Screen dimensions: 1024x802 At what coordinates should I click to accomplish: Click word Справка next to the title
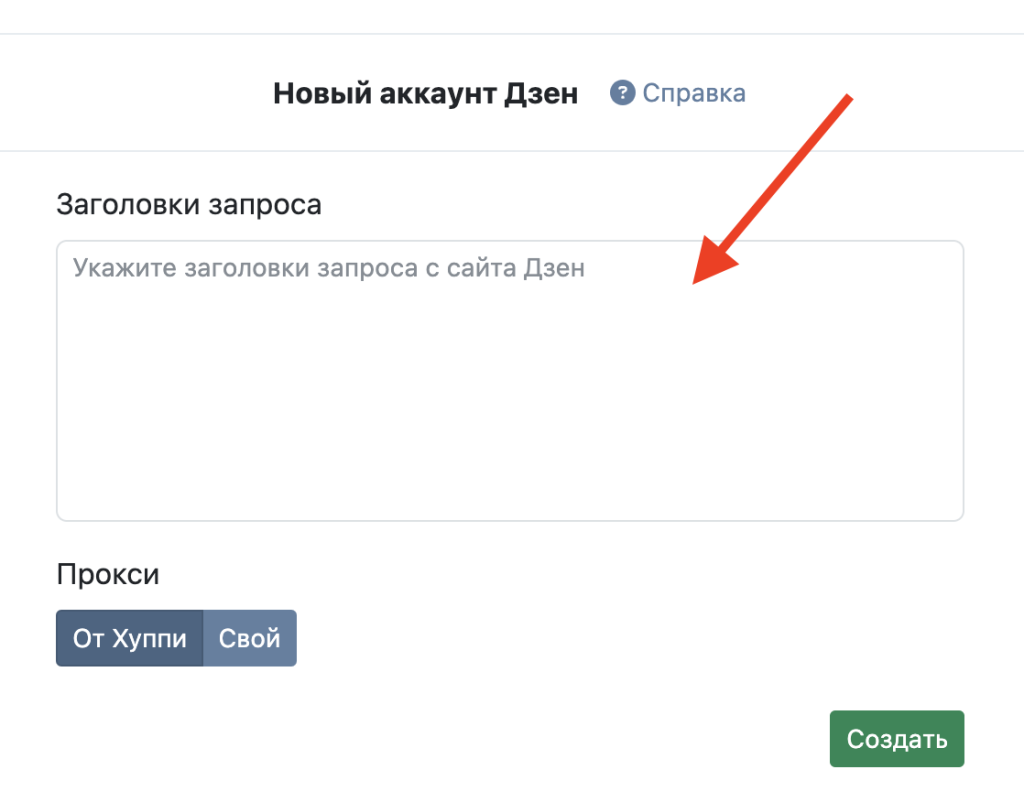click(694, 94)
